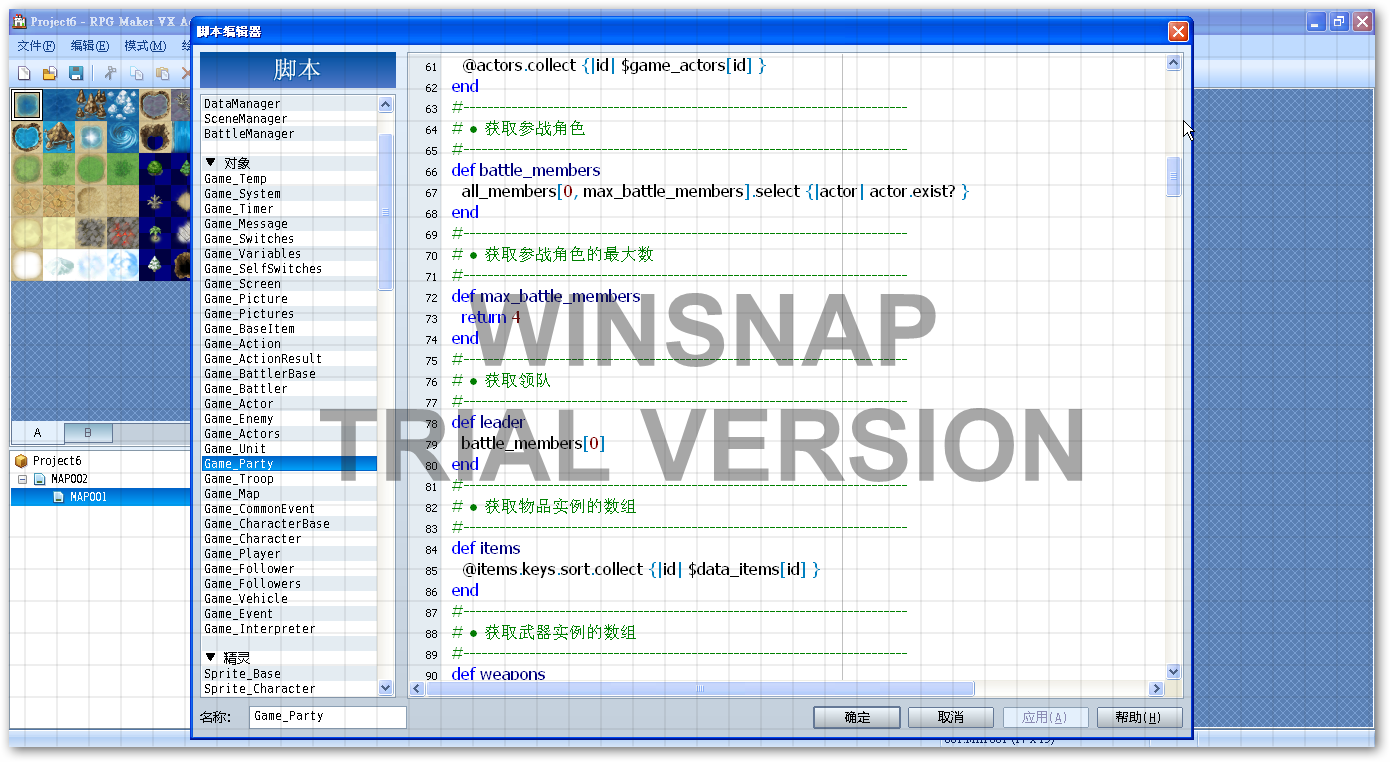1390x762 pixels.
Task: Select the snow-covered pine tree tile
Action: point(155,265)
